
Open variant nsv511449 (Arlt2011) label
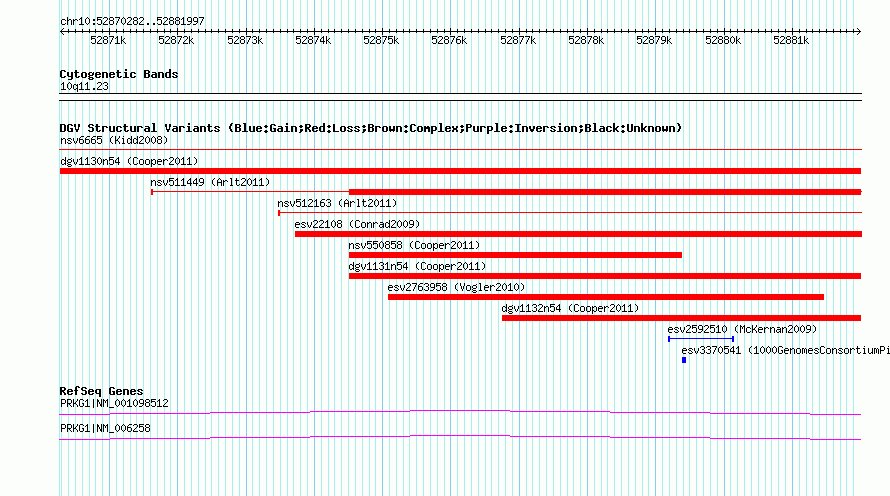[210, 182]
